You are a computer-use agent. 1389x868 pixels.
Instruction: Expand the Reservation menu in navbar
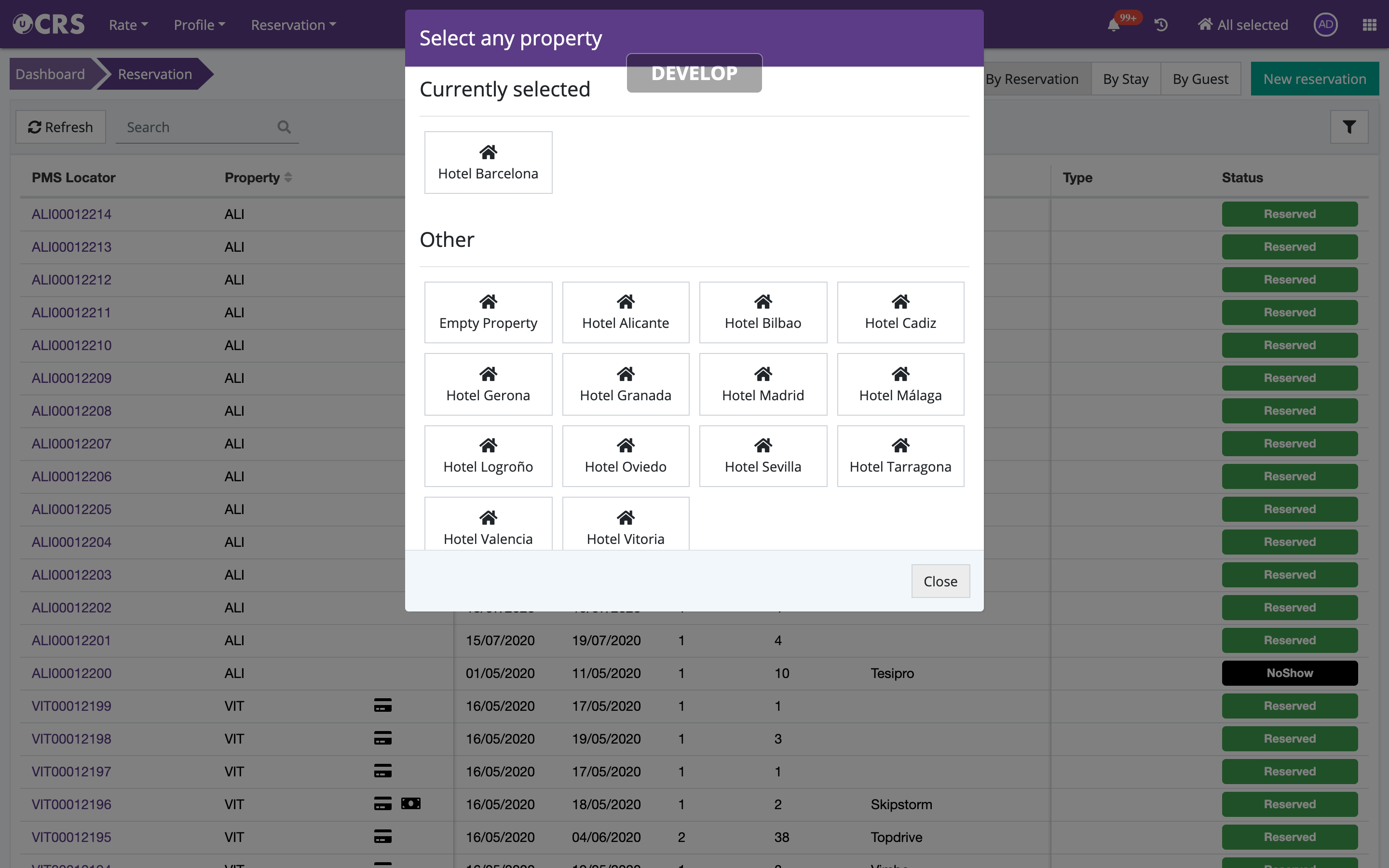point(293,25)
